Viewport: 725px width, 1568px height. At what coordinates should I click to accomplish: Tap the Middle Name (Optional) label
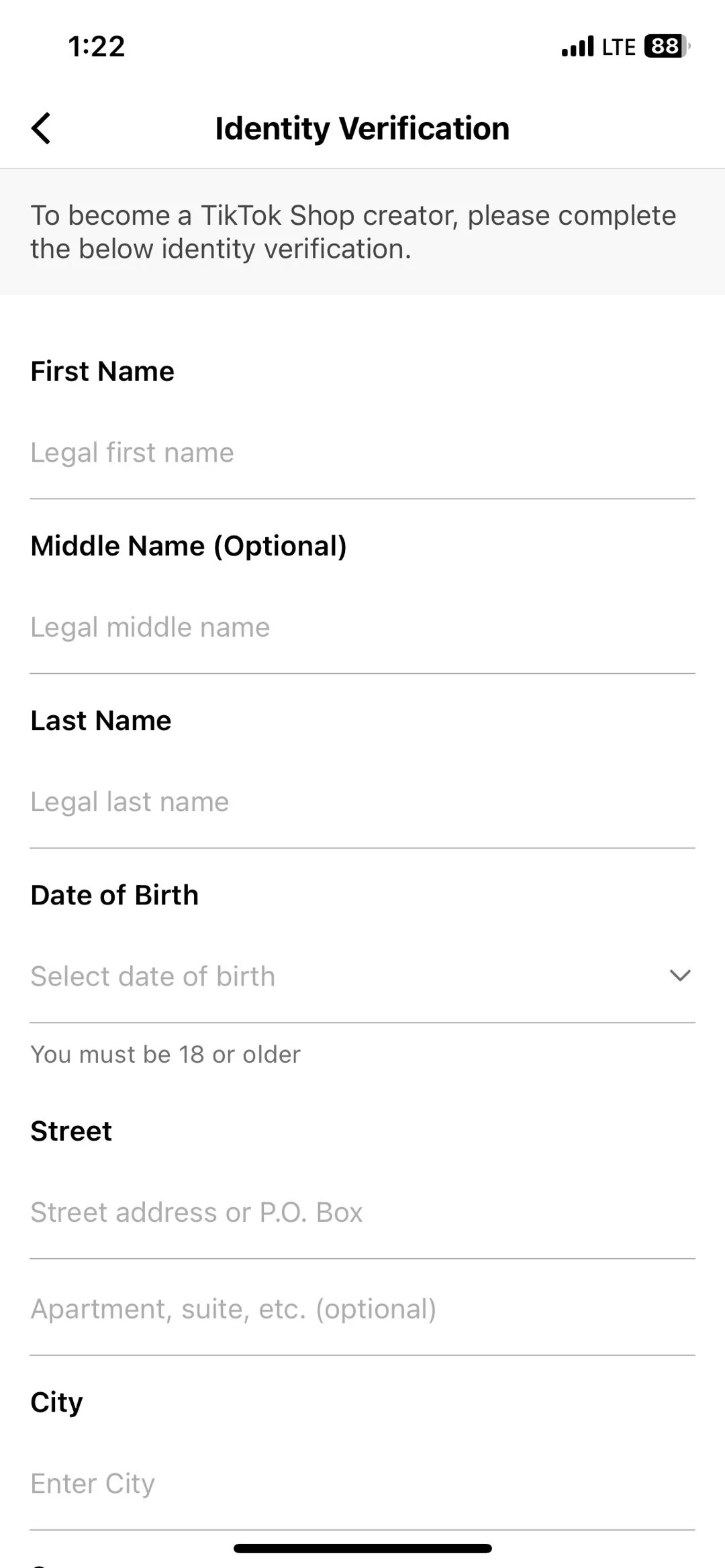pos(189,545)
